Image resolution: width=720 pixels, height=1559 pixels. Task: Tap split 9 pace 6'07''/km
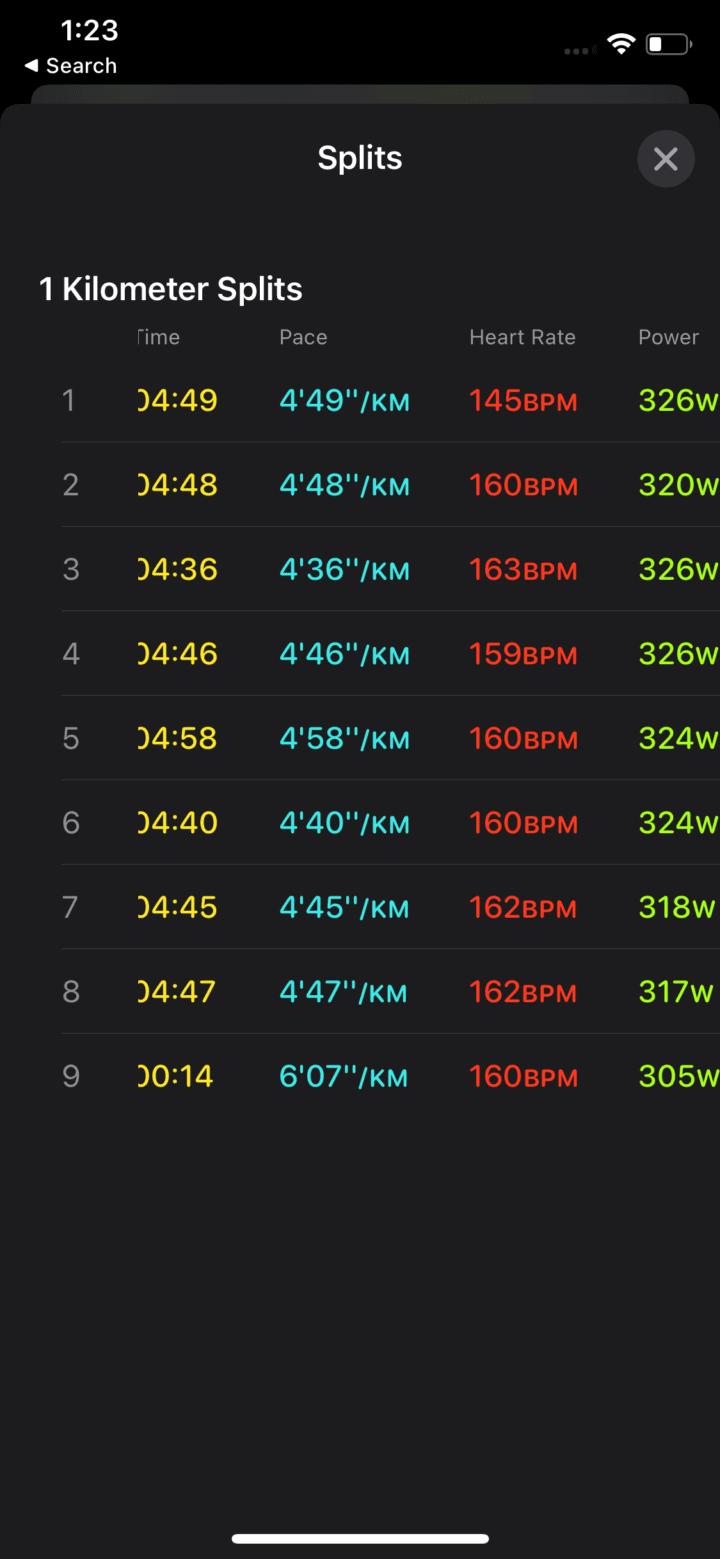[344, 1076]
